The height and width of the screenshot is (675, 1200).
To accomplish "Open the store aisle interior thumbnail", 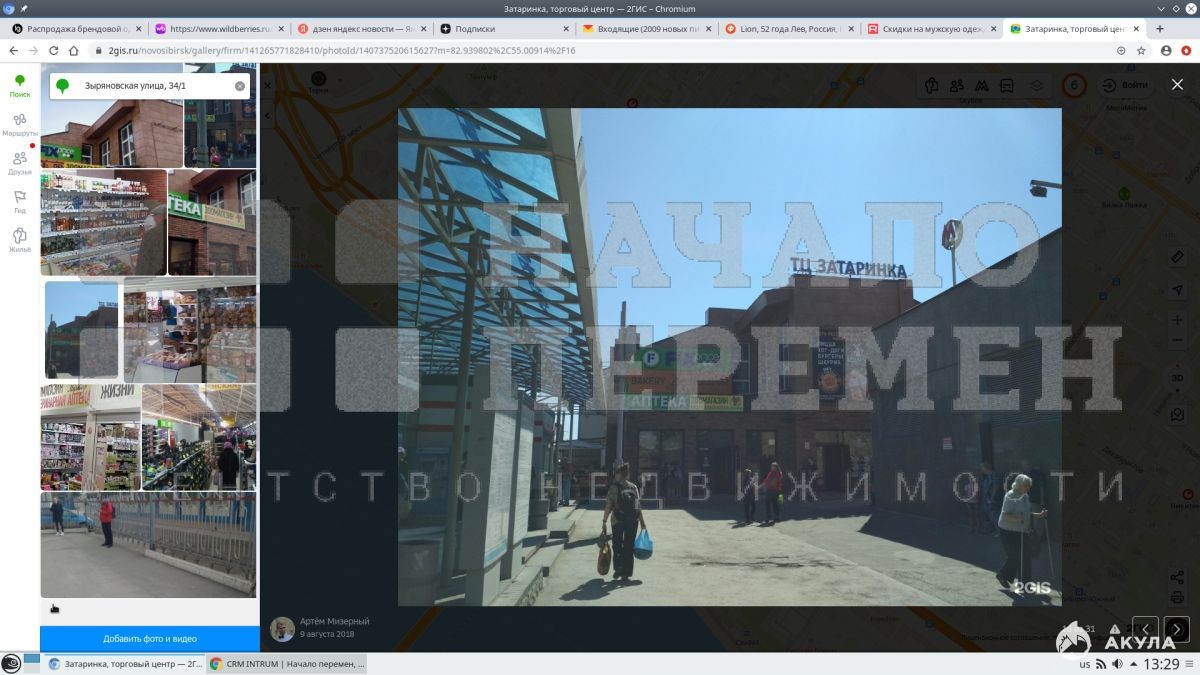I will (x=199, y=437).
